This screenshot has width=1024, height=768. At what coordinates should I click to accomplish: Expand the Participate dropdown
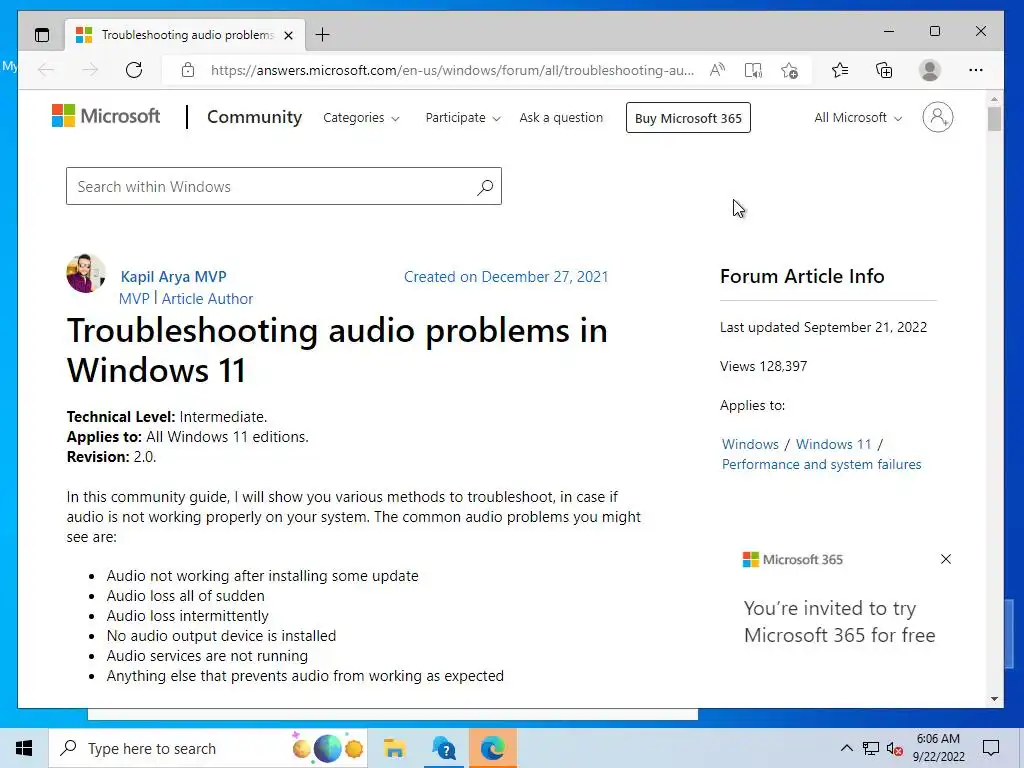pyautogui.click(x=462, y=118)
